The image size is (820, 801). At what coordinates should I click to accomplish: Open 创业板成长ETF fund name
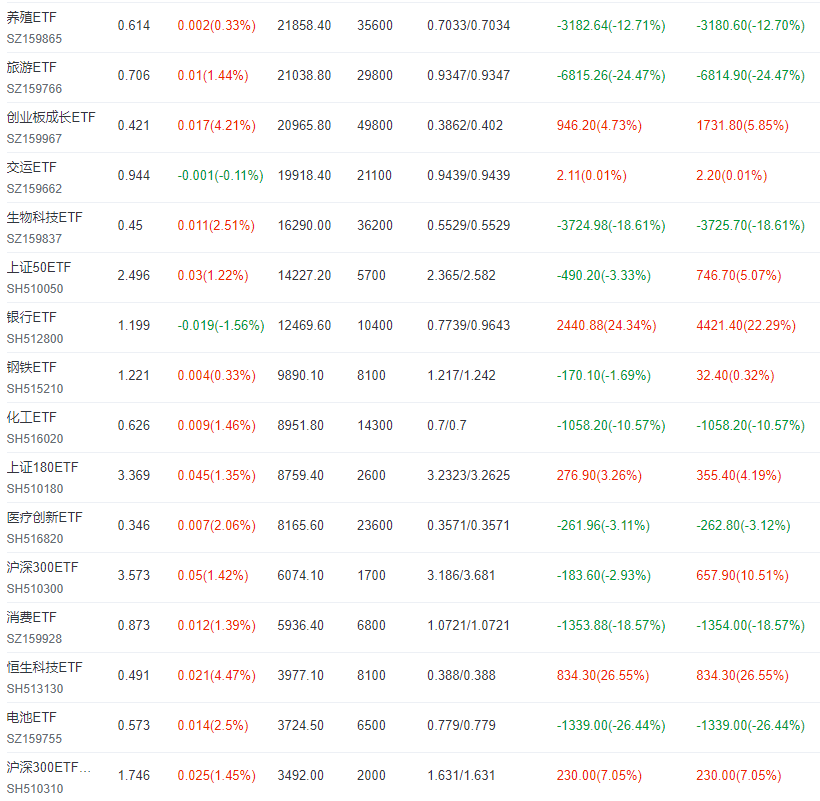(x=51, y=117)
